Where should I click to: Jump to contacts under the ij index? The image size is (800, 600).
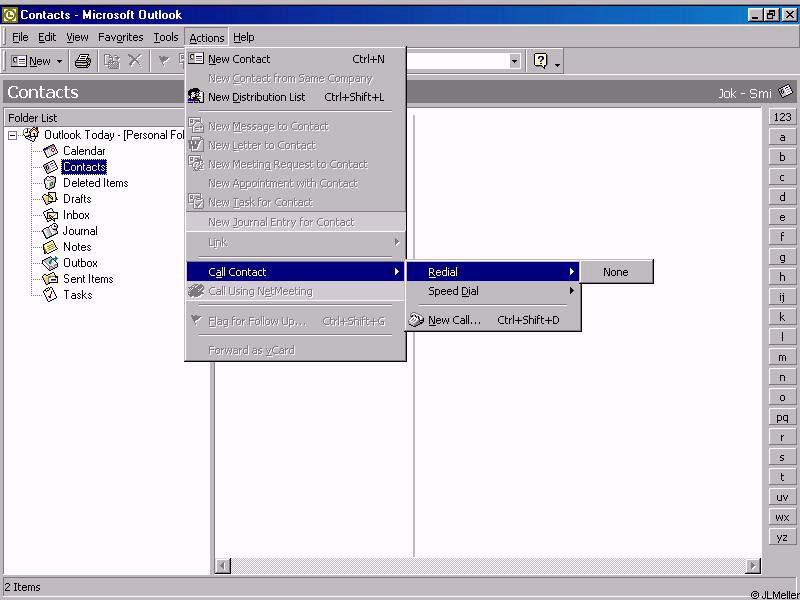pyautogui.click(x=782, y=297)
